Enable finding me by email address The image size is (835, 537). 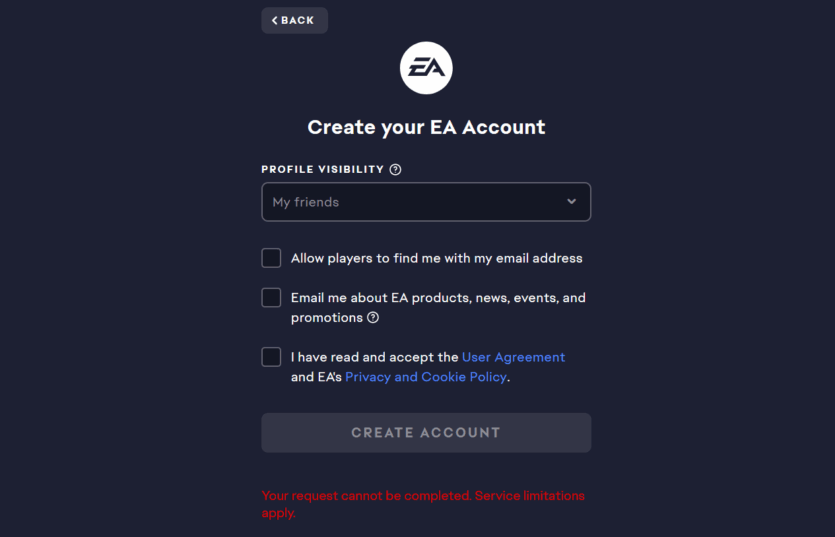[x=271, y=258]
